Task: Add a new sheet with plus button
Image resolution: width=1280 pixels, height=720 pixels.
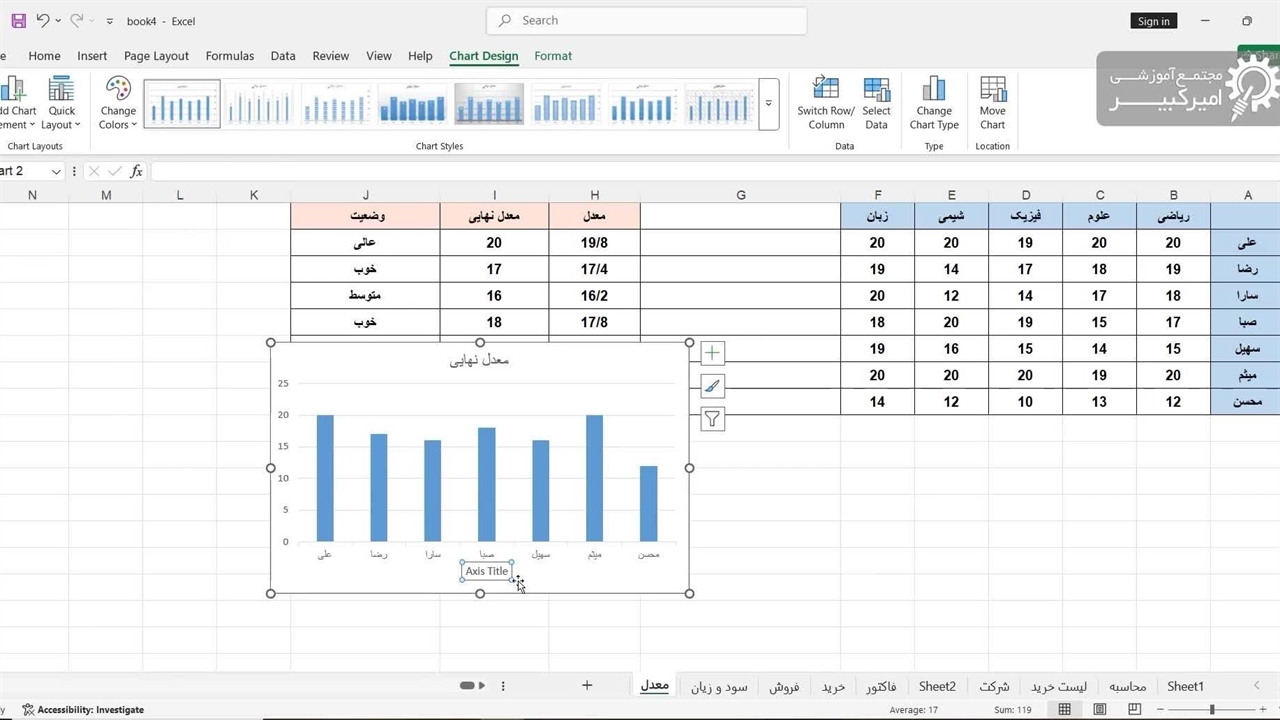Action: (x=587, y=686)
